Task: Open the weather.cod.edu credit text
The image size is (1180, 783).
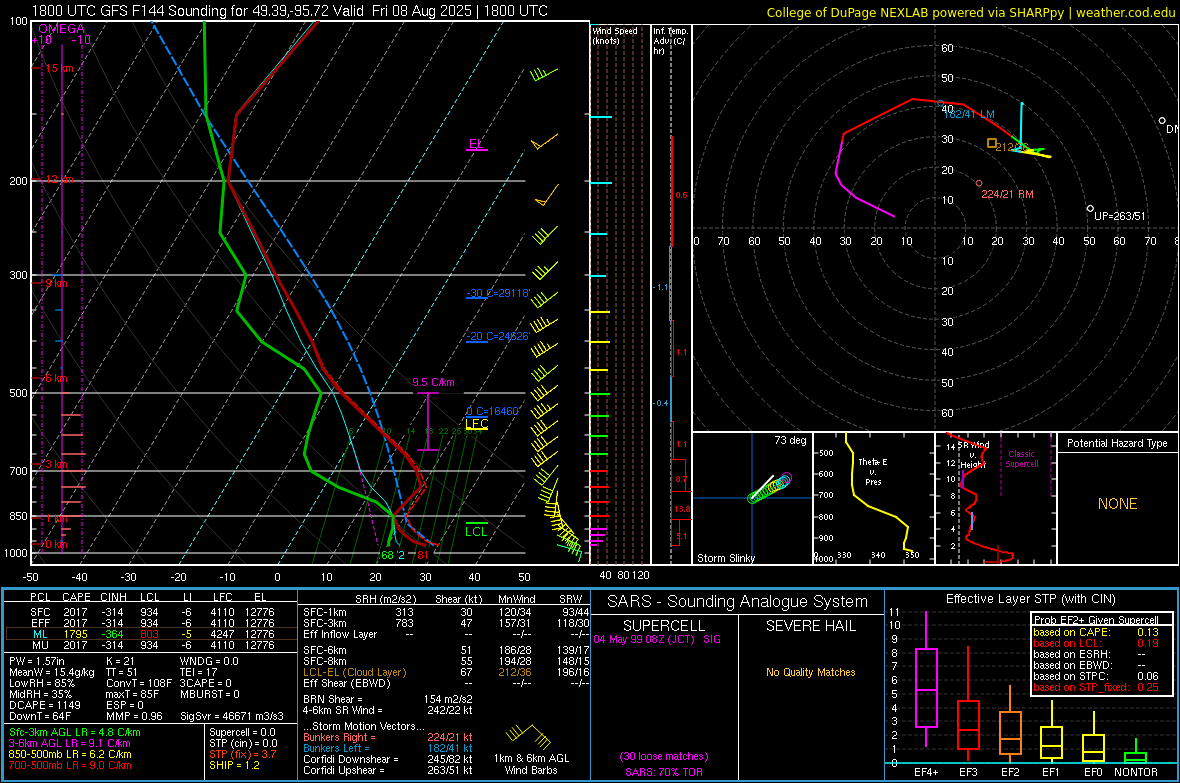Action: point(971,12)
